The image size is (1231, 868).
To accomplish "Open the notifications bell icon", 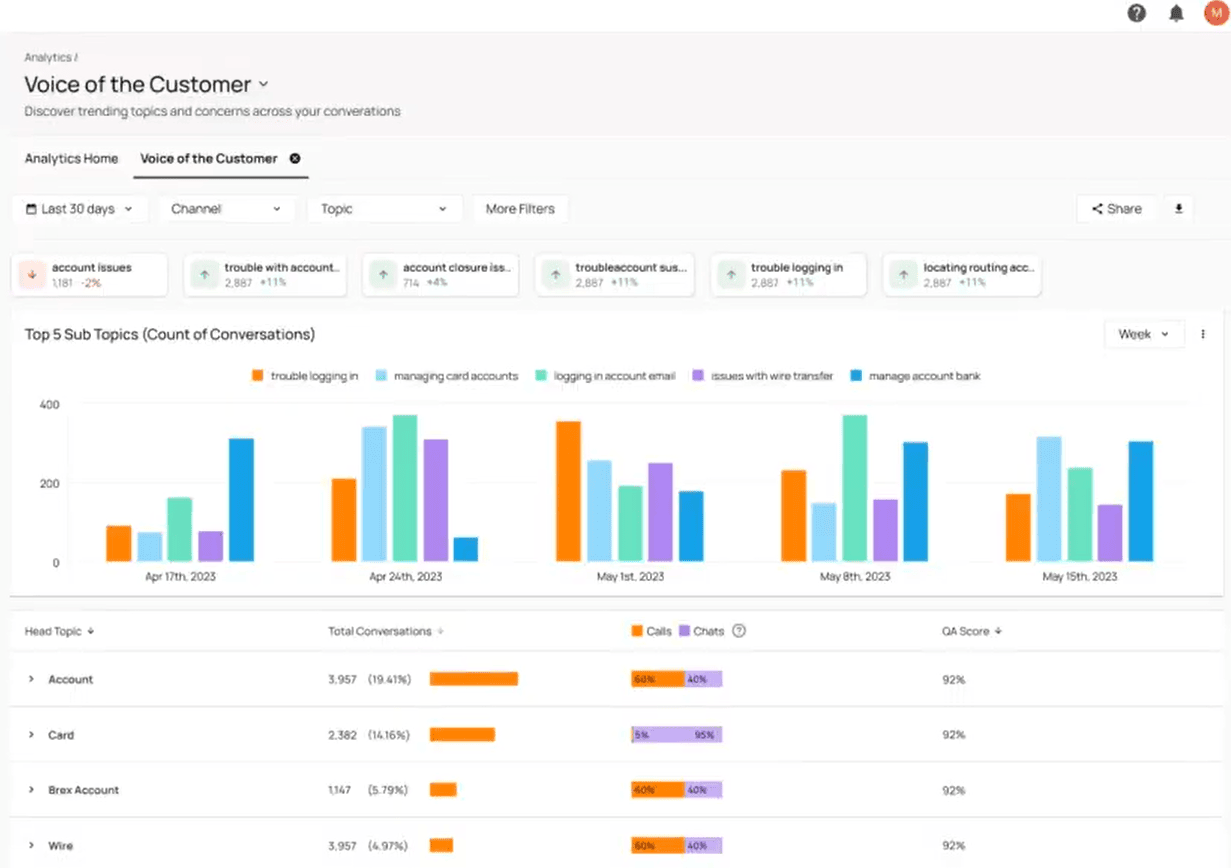I will click(1176, 13).
